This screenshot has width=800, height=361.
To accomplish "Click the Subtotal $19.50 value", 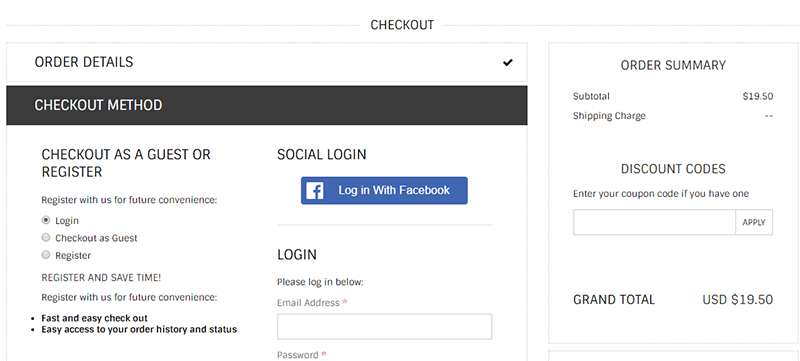I will (x=758, y=96).
